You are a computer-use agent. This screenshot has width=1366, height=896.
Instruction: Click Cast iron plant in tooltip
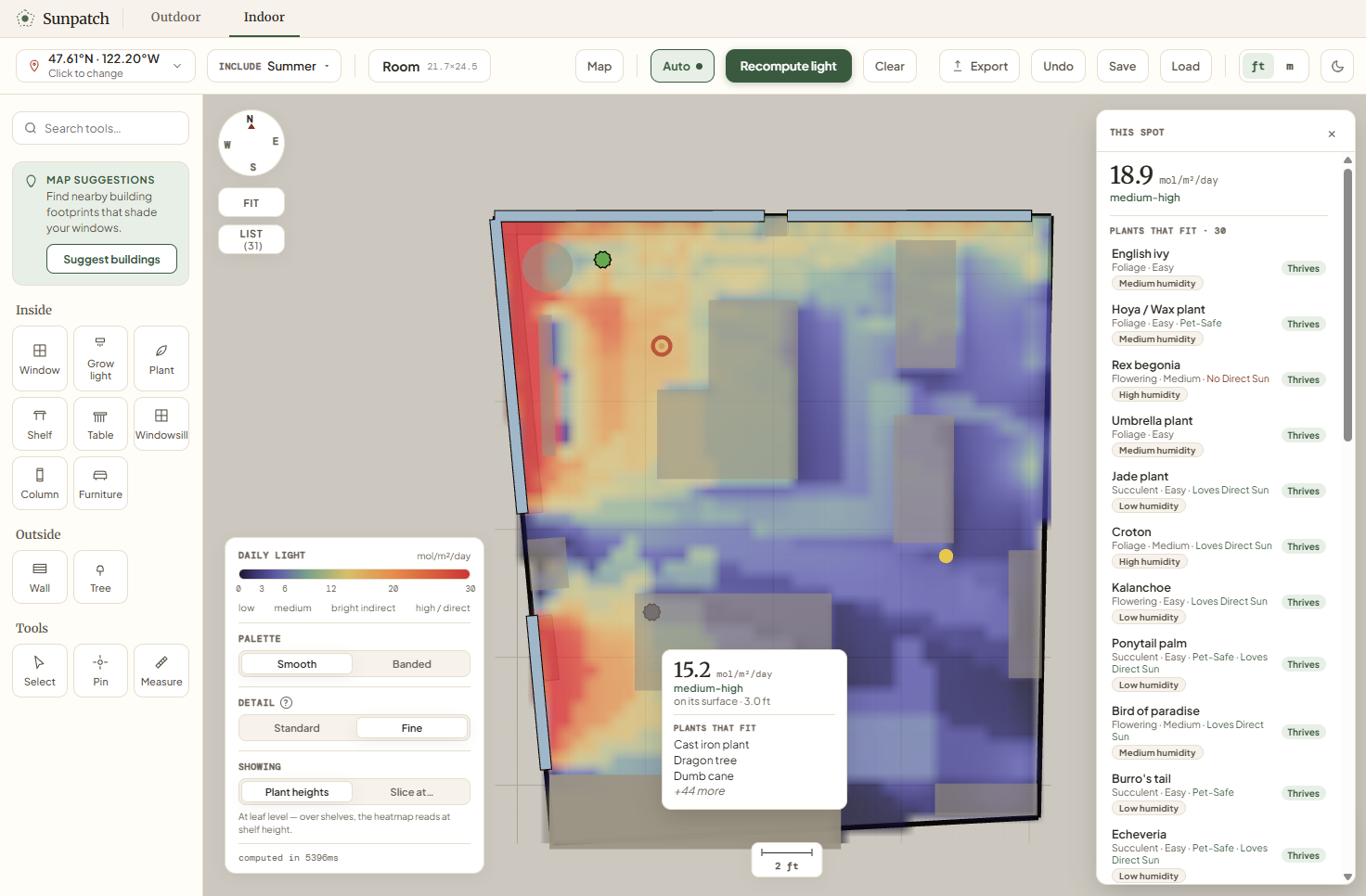coord(711,745)
